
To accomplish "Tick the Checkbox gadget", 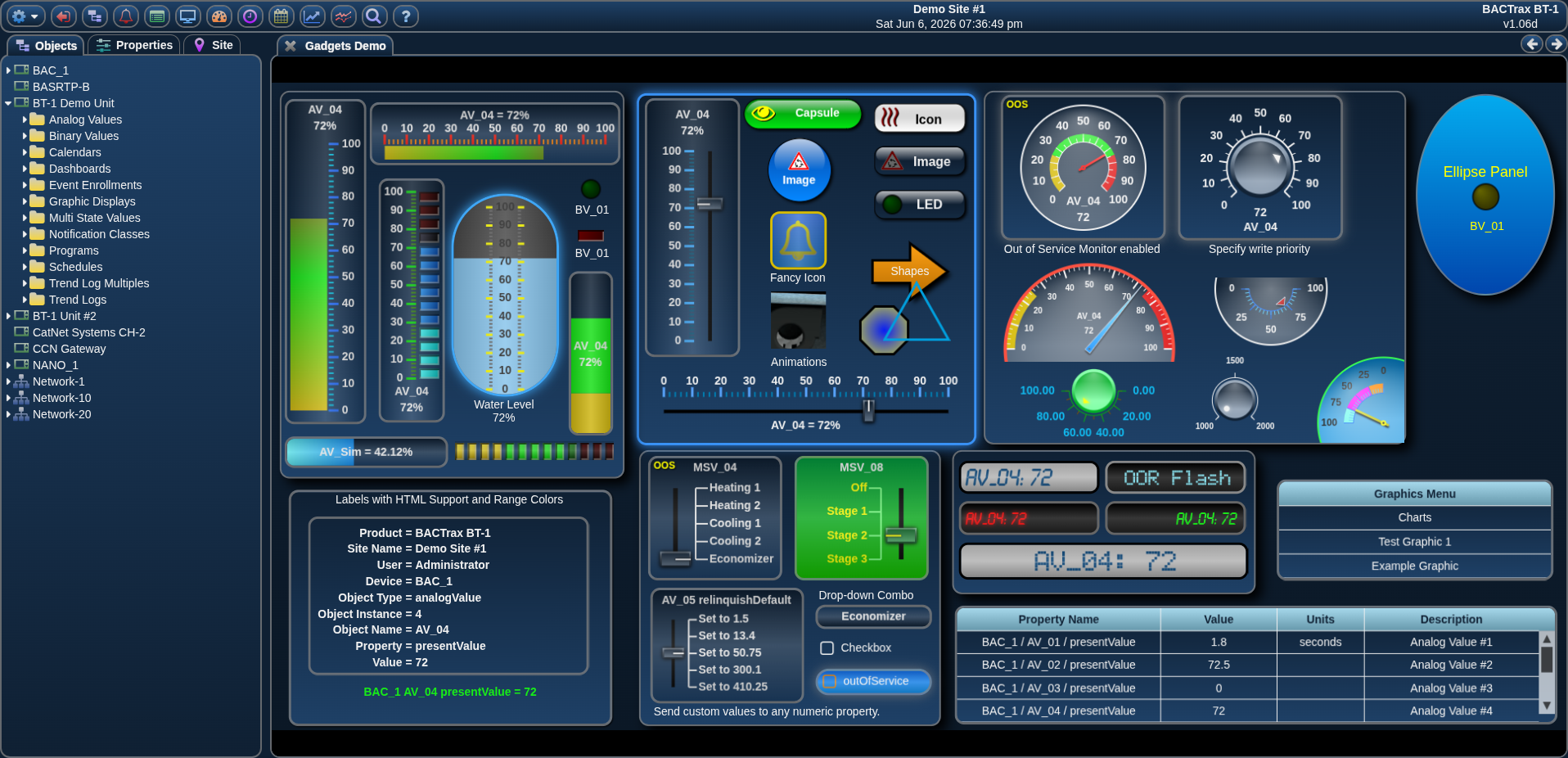I will [827, 647].
